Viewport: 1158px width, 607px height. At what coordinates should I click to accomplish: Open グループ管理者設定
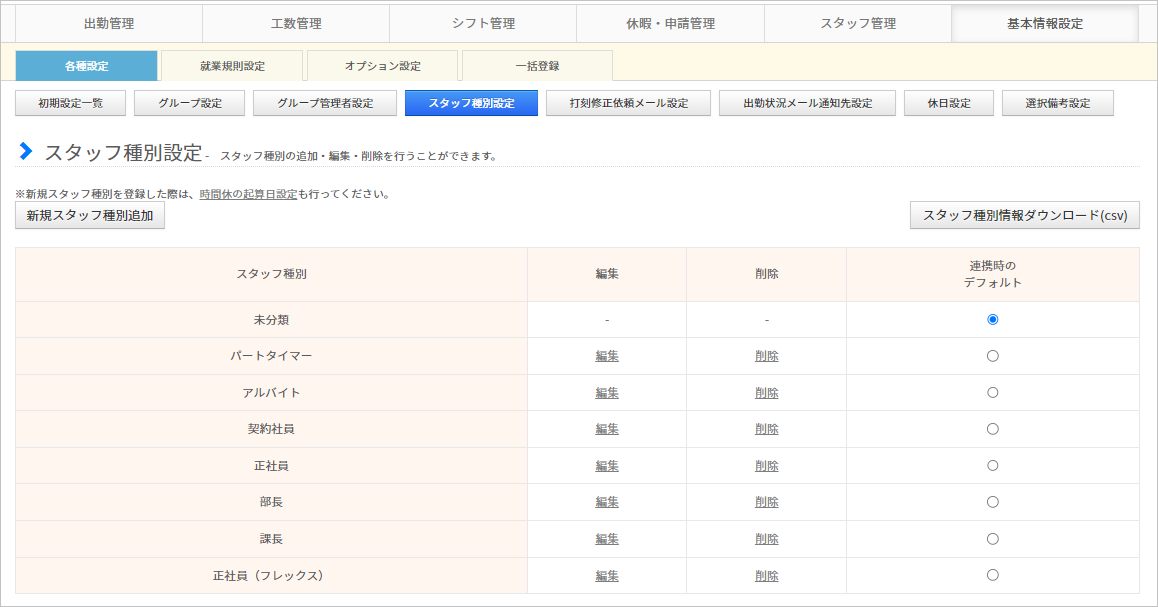[x=325, y=103]
